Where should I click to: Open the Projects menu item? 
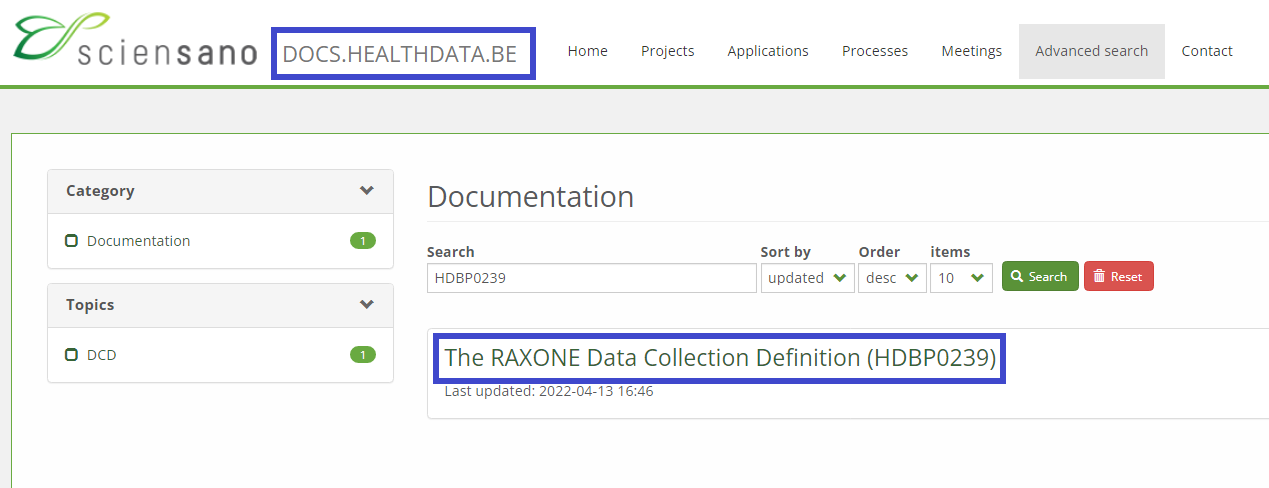pos(667,51)
